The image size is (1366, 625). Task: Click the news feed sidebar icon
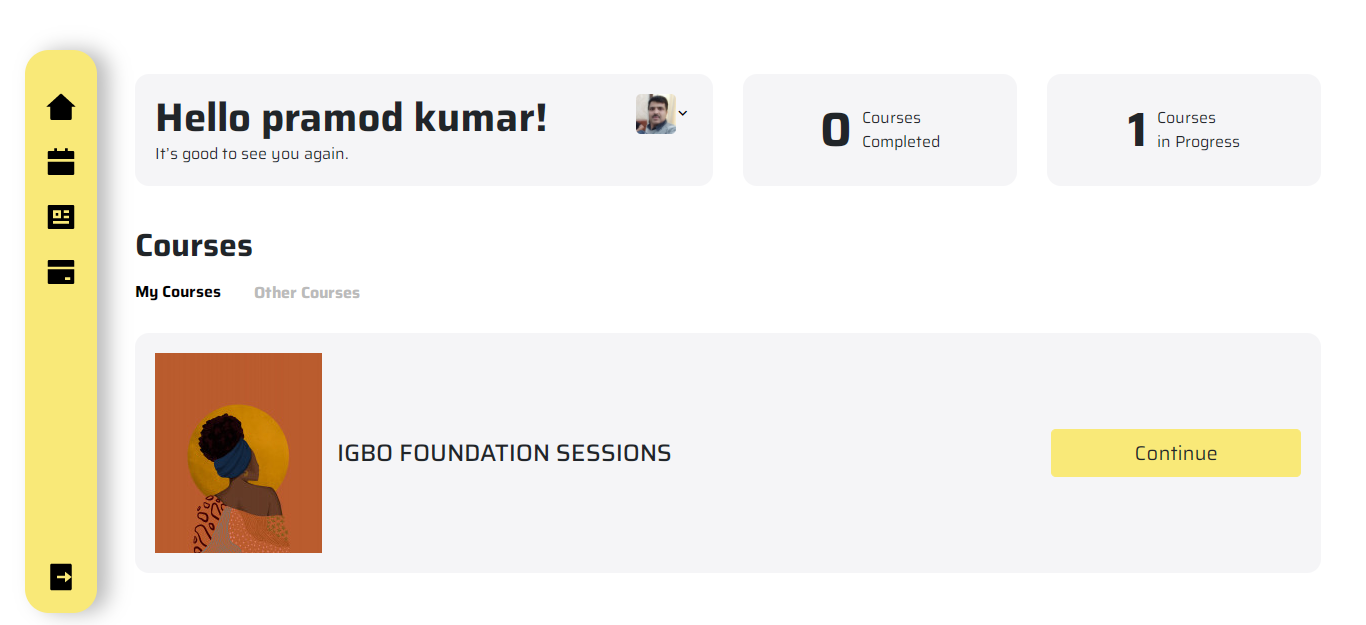coord(61,217)
